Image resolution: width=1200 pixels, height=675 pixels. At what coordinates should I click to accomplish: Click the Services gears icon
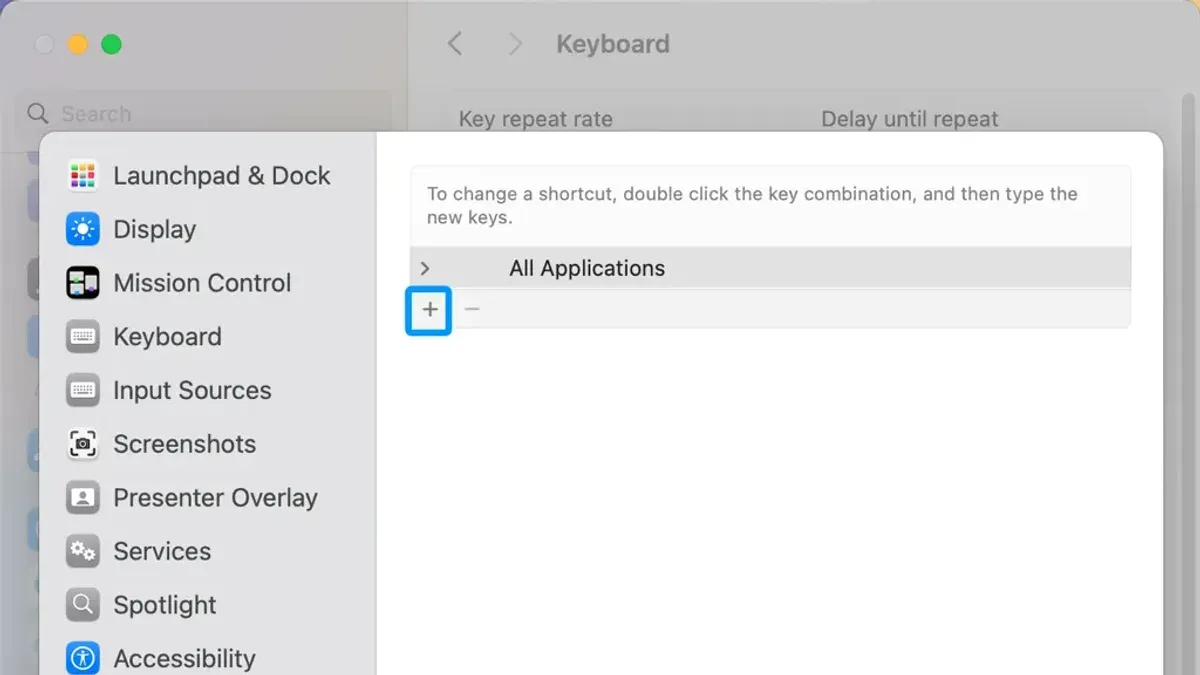click(x=83, y=551)
